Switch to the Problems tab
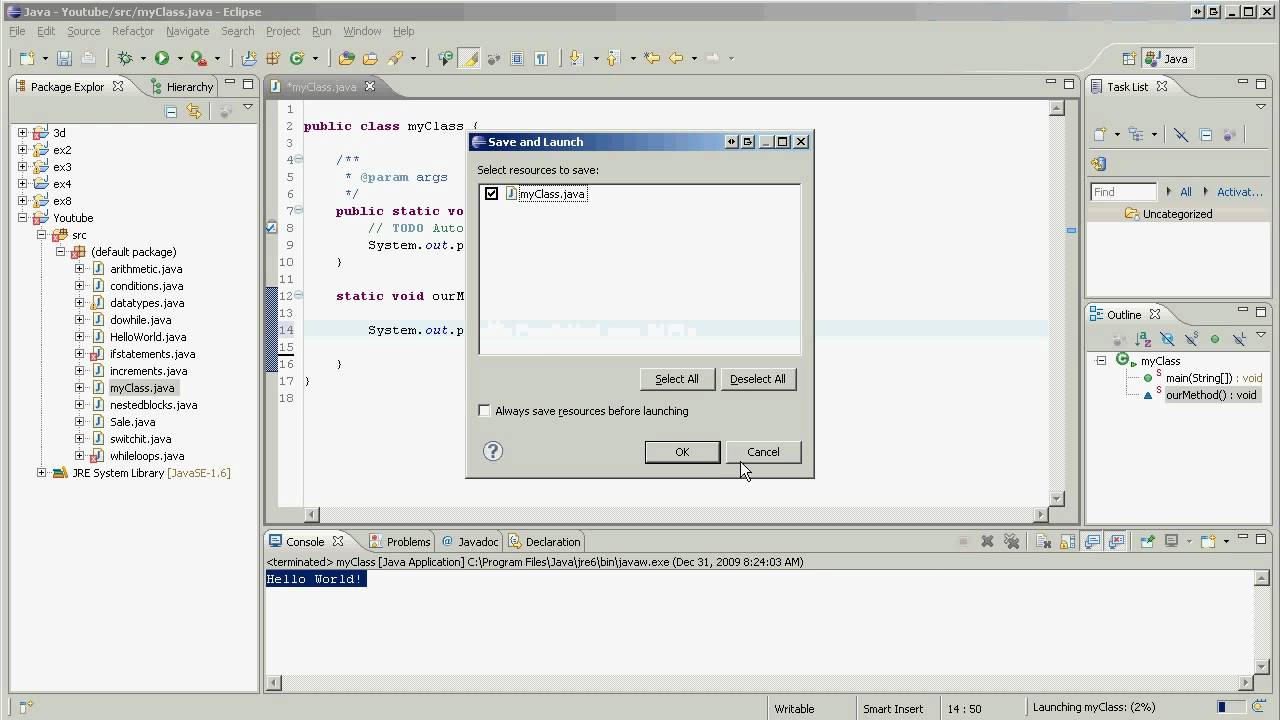 pyautogui.click(x=399, y=542)
